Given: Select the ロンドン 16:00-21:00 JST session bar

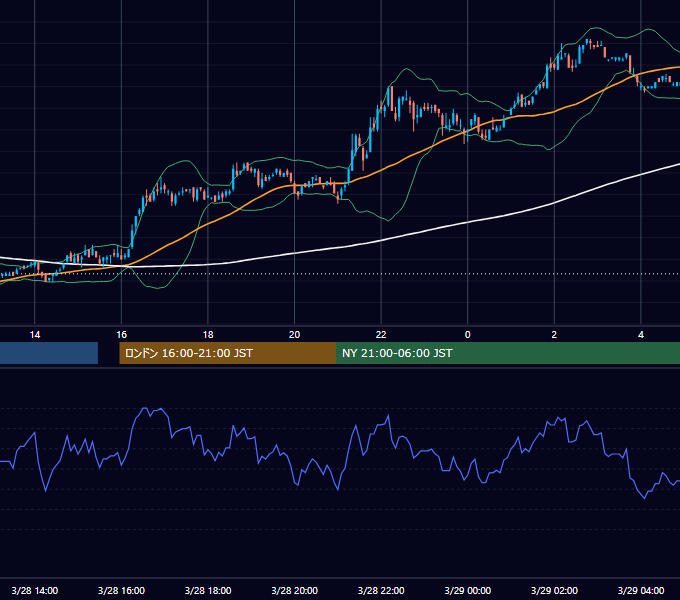Looking at the screenshot, I should coord(228,353).
